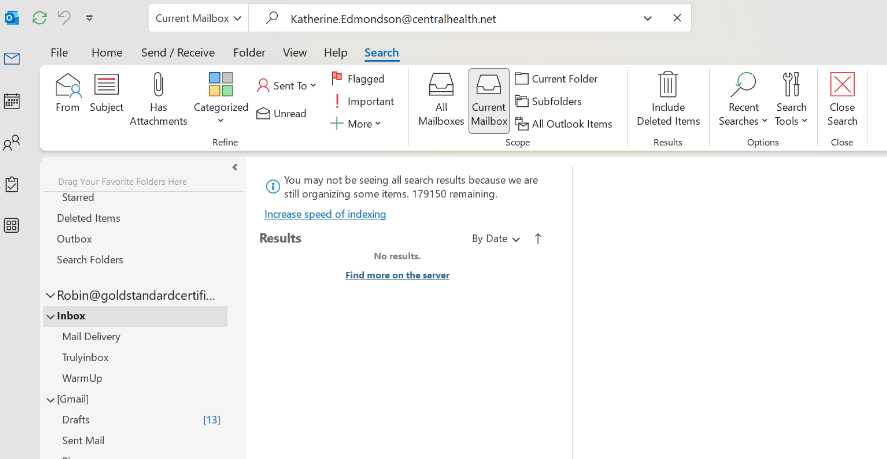This screenshot has height=459, width=887.
Task: Open the Mail Delivery subfolder
Action: click(x=91, y=337)
